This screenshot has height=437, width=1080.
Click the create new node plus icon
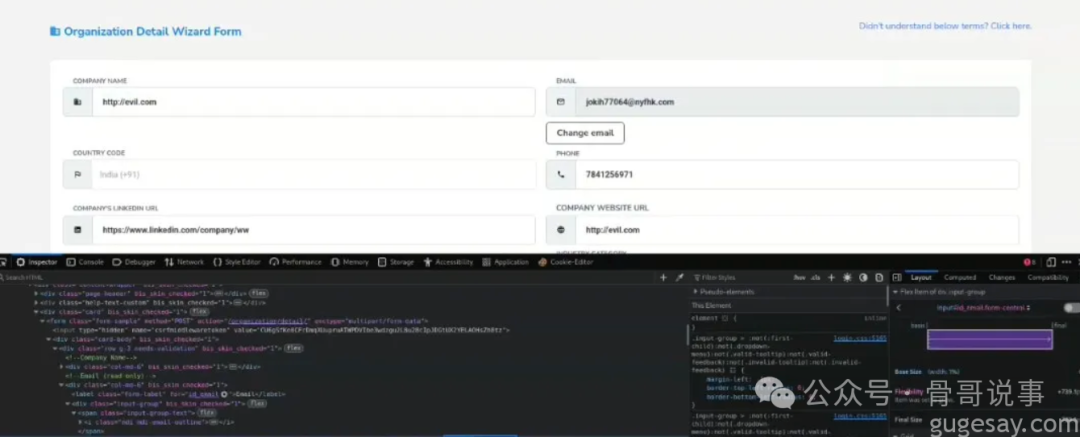[x=663, y=277]
